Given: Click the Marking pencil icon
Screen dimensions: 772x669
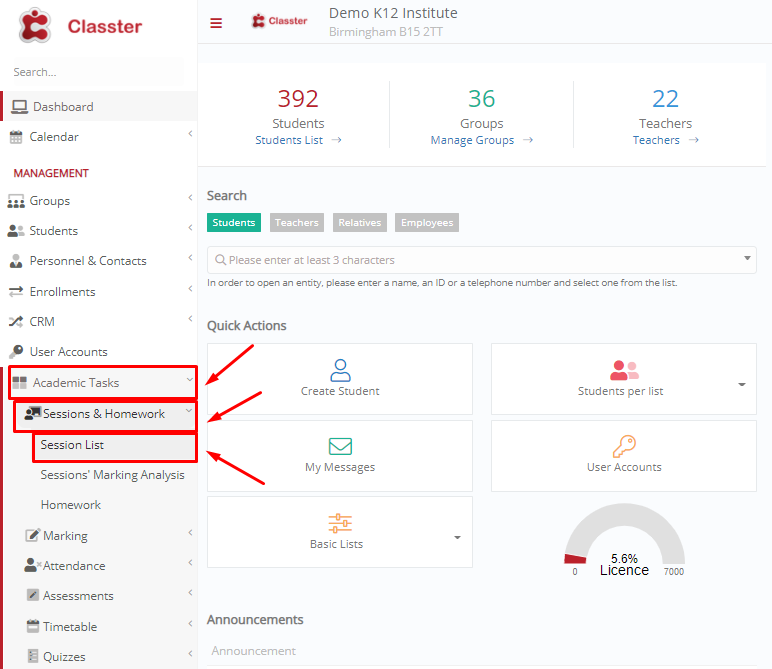Looking at the screenshot, I should [32, 535].
